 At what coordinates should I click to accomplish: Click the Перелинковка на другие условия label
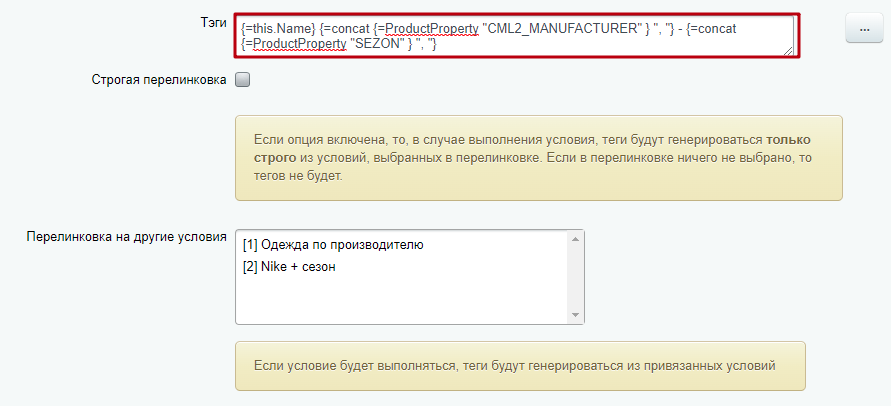click(127, 237)
